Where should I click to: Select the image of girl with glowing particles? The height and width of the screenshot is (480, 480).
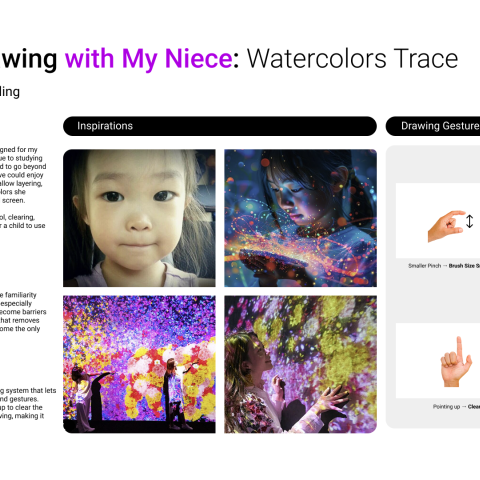300,218
